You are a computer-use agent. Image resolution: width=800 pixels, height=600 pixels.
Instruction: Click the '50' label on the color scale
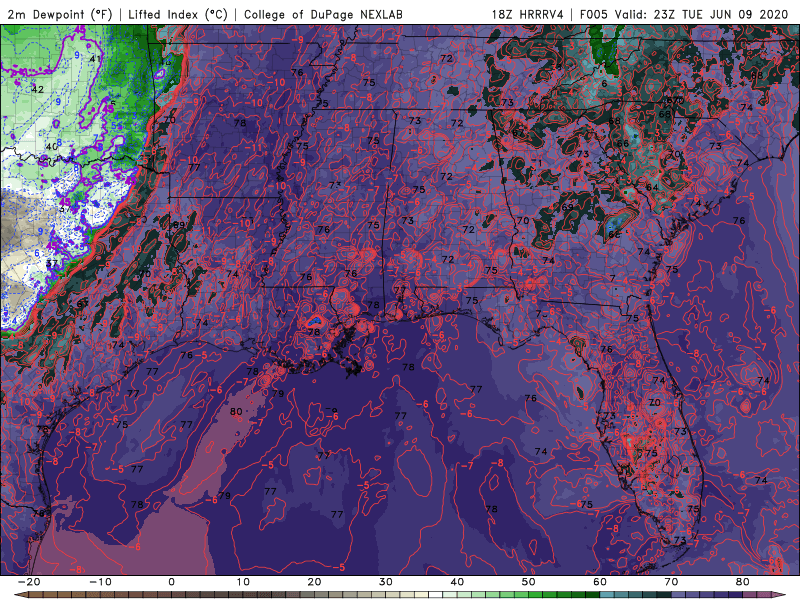529,582
